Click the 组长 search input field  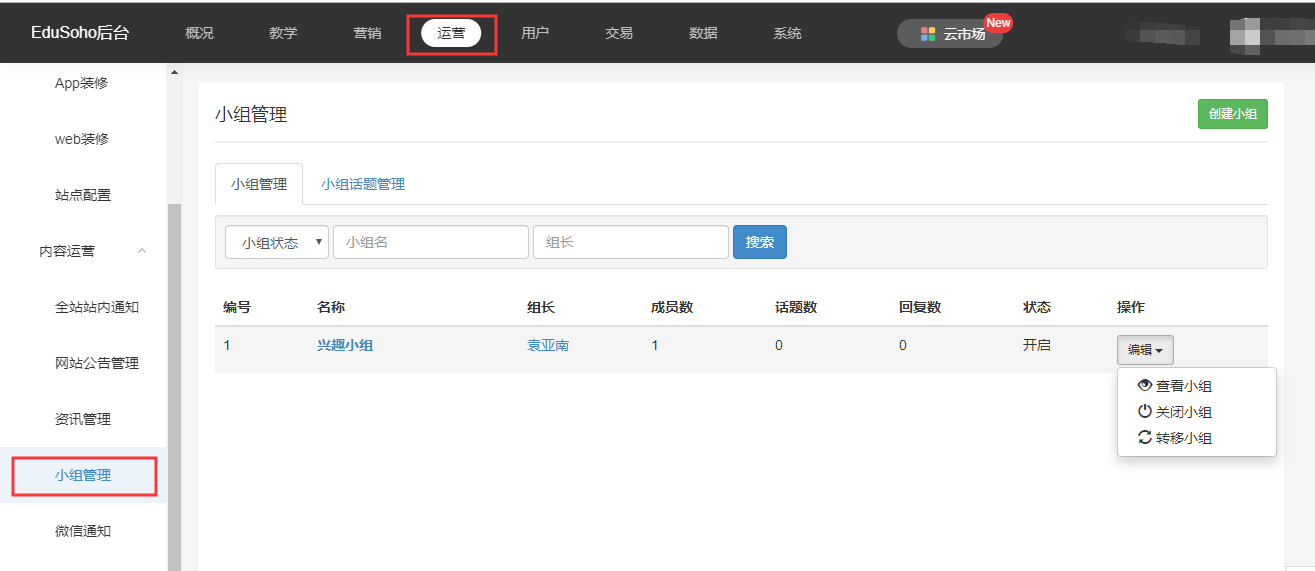click(630, 242)
